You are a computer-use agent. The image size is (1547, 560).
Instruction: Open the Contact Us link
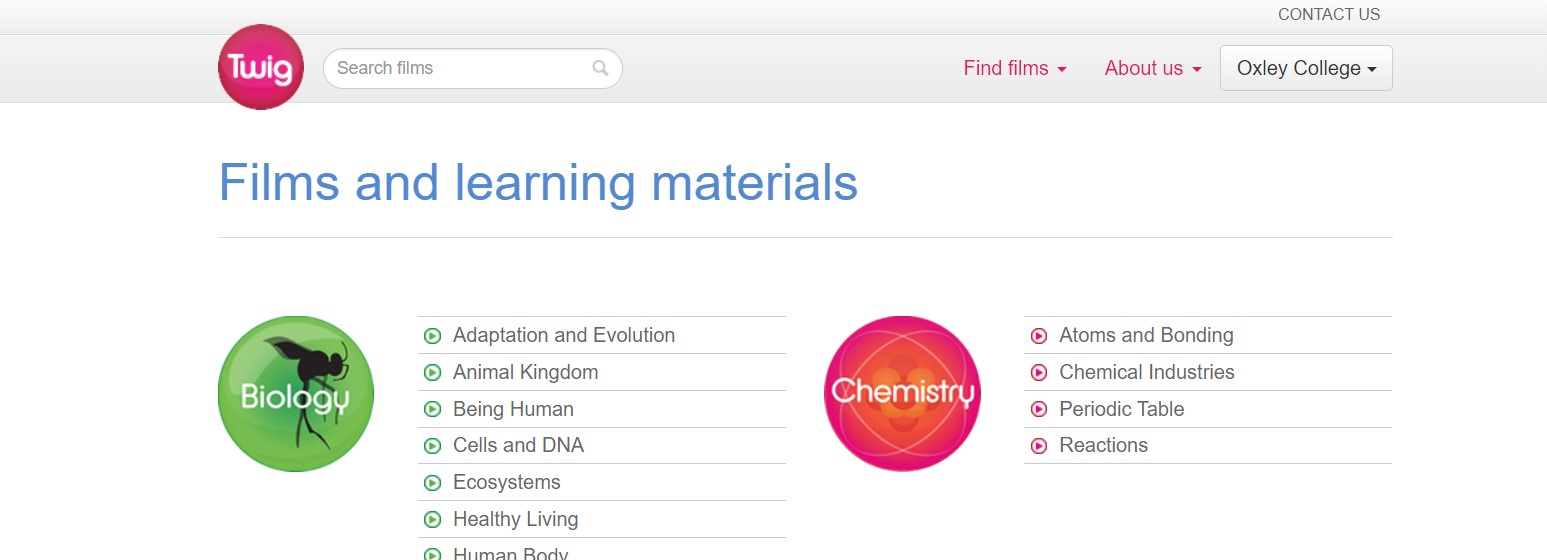coord(1328,14)
